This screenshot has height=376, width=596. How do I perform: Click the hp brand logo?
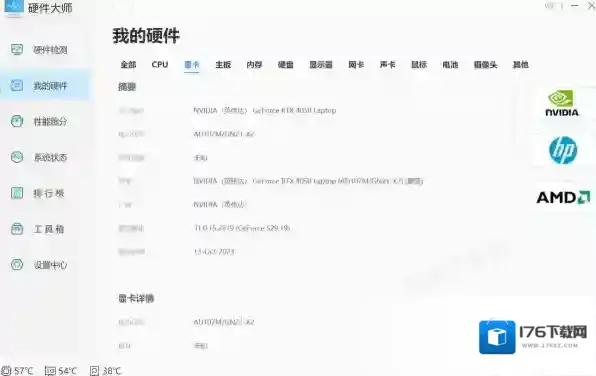563,150
